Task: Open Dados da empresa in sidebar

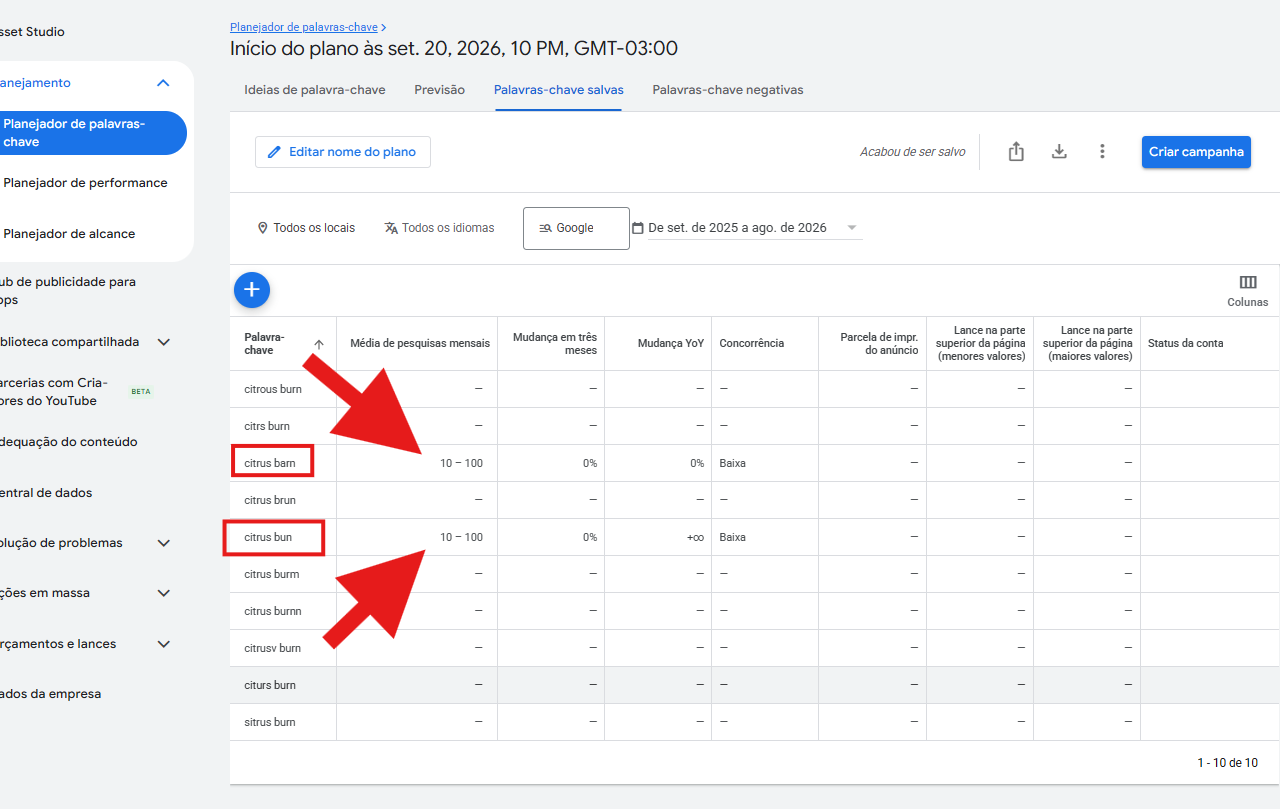Action: [x=51, y=694]
